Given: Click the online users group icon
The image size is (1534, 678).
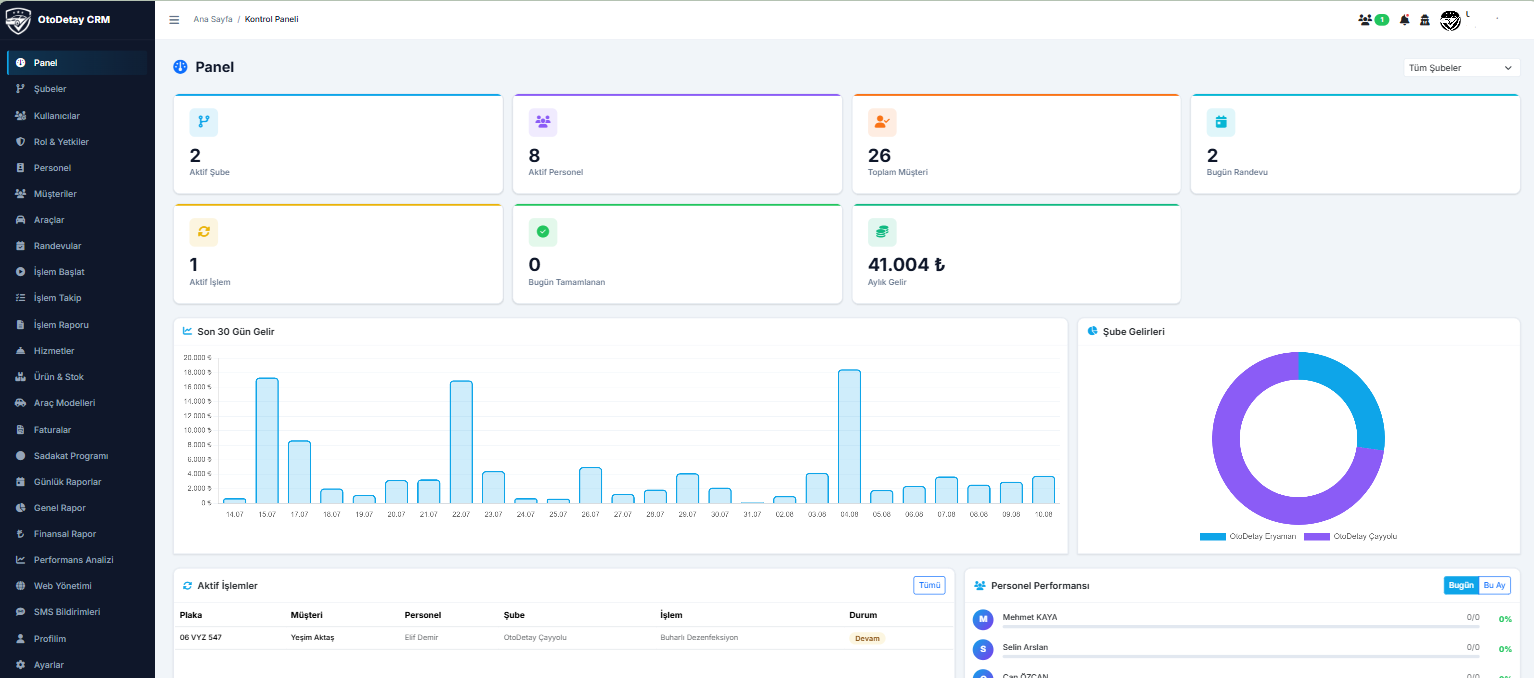Looking at the screenshot, I should 1365,20.
